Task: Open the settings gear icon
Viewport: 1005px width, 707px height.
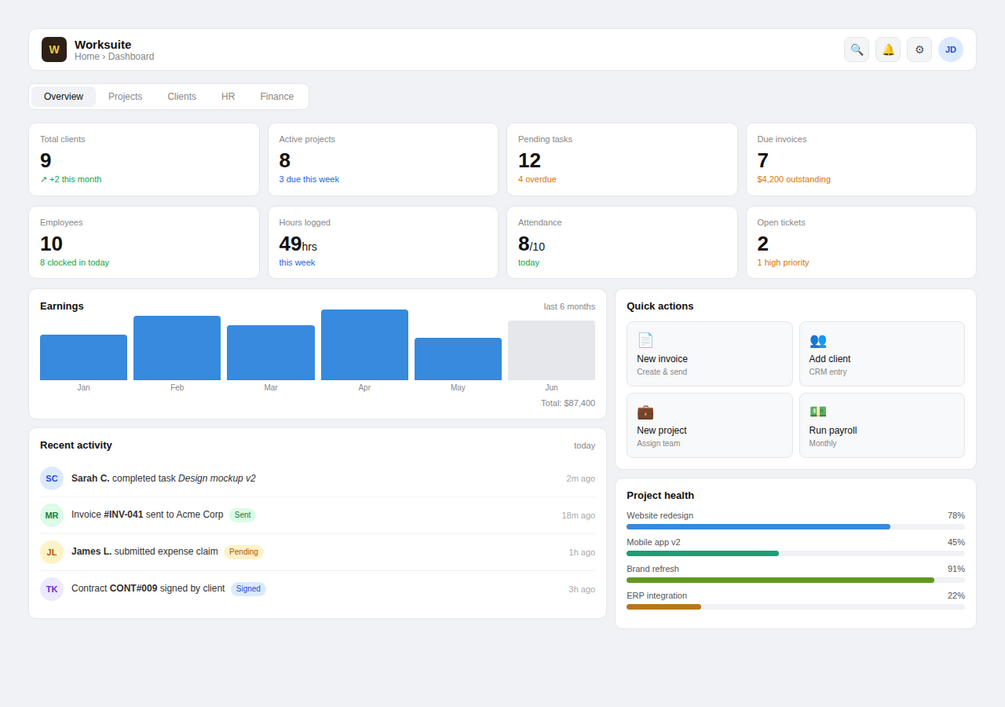Action: coord(919,49)
